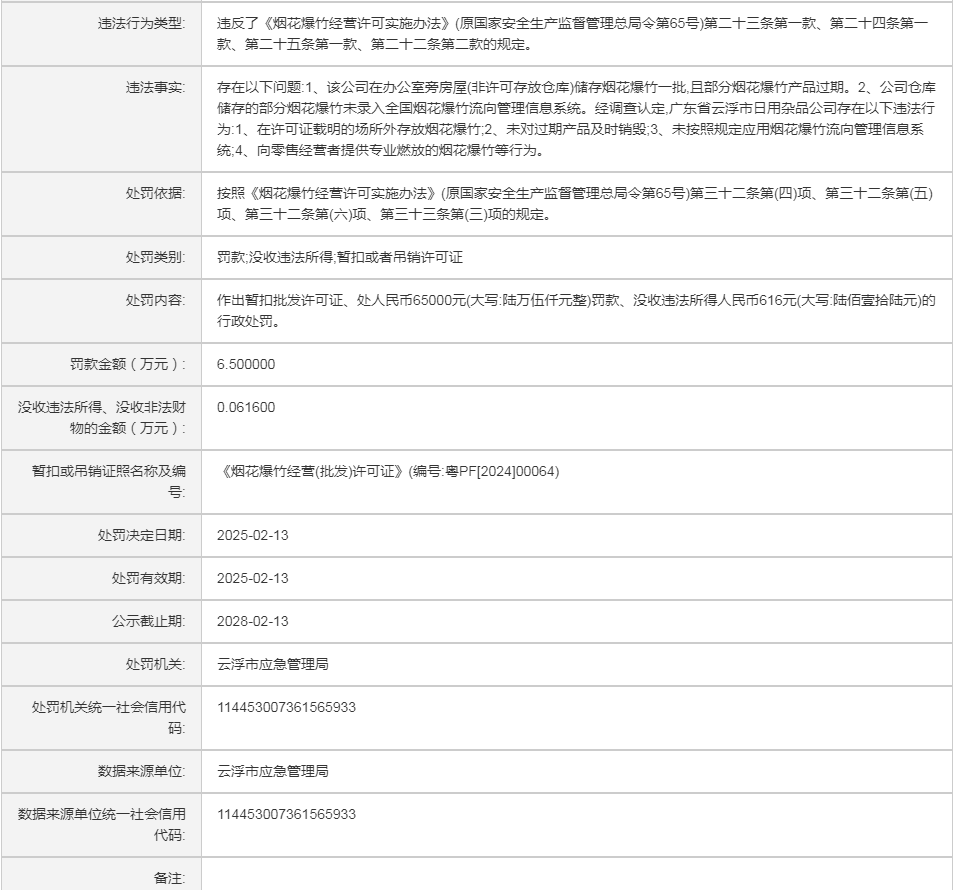
Task: Click the 备注 row label
Action: [x=169, y=878]
